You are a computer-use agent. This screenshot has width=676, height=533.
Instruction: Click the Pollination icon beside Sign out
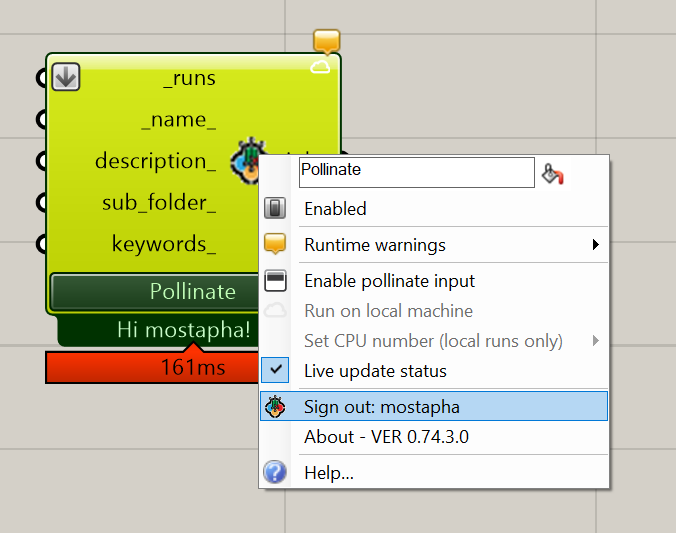275,406
